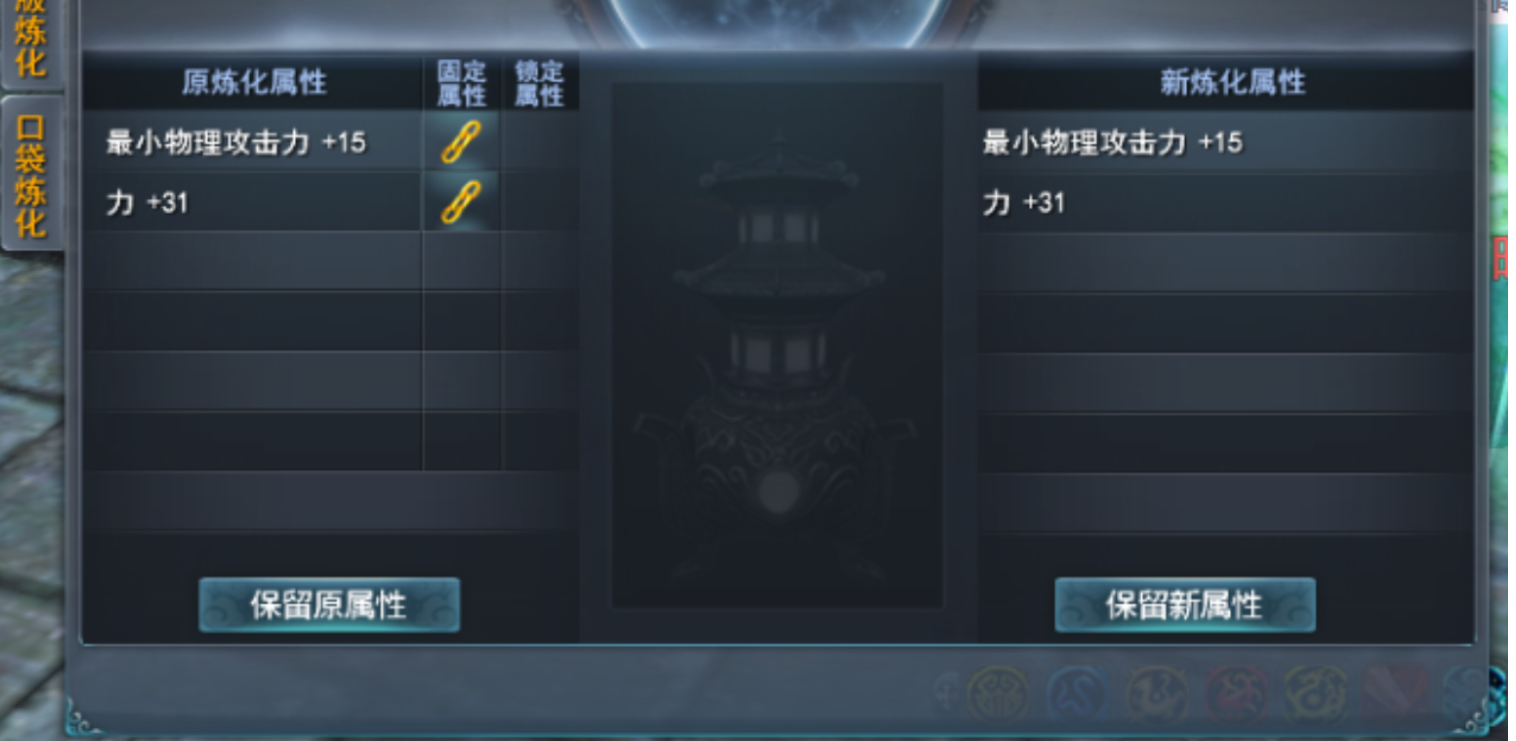Toggle the empty third-row lock attribute cell
The height and width of the screenshot is (741, 1516).
(540, 262)
